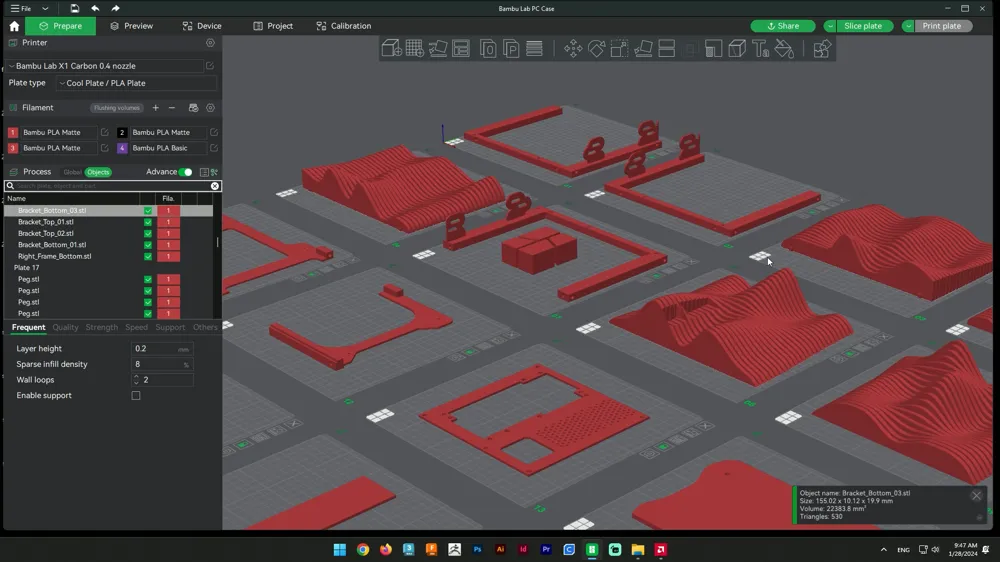Click the AMS sync filament icon

tap(193, 108)
